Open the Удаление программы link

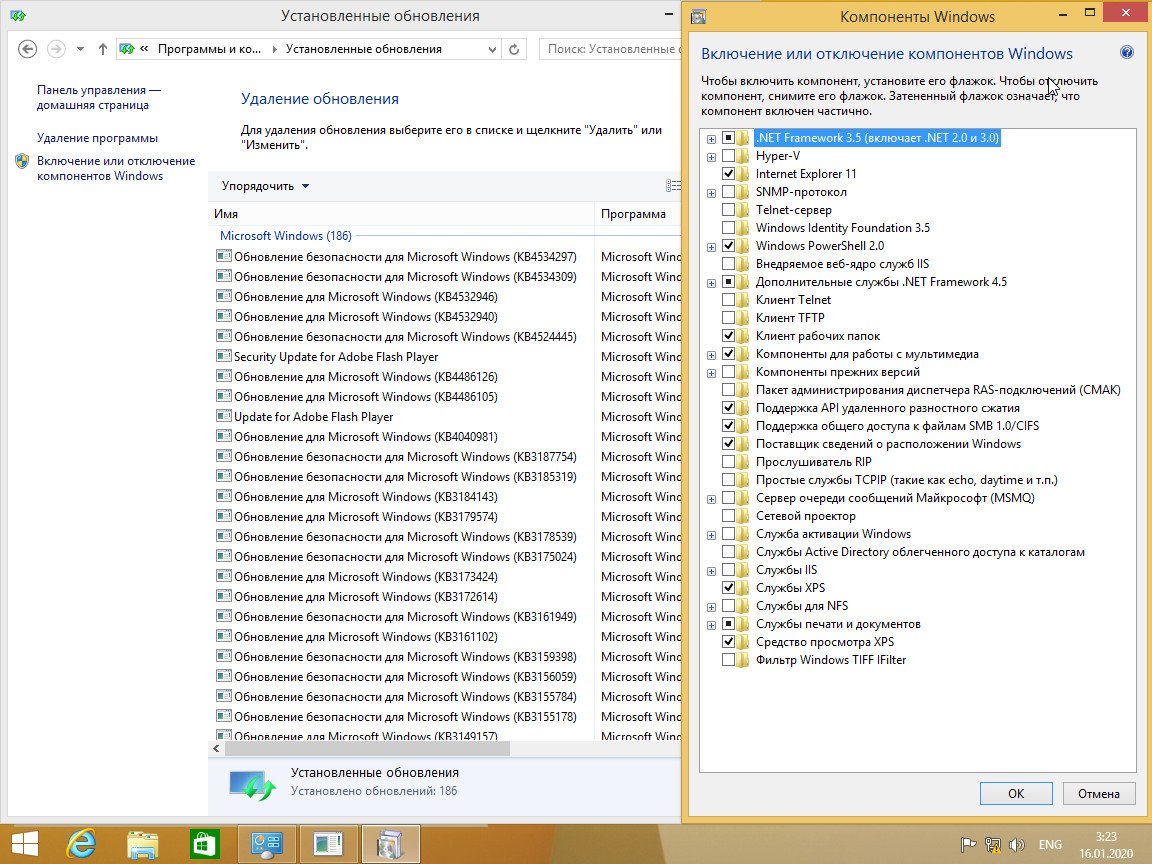click(97, 138)
